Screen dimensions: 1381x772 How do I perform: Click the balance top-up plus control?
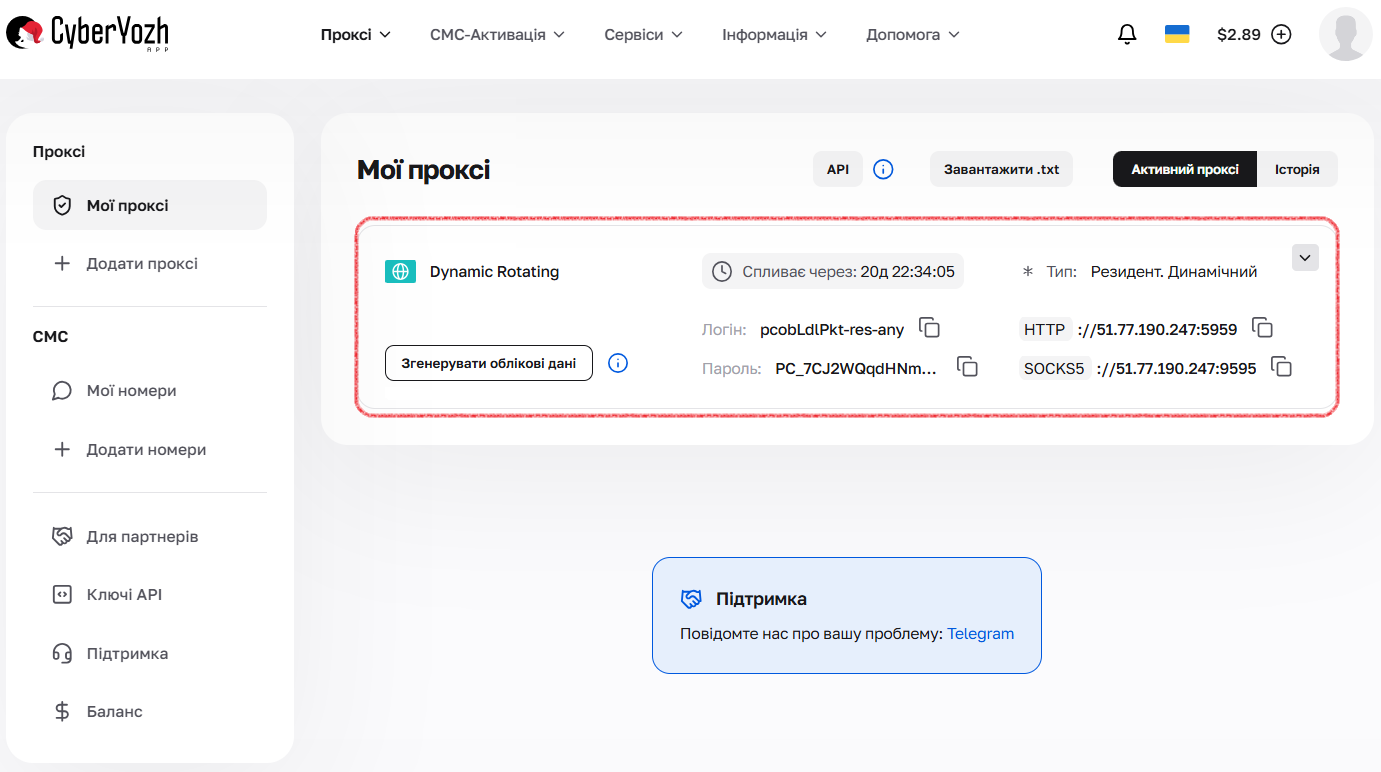coord(1281,33)
